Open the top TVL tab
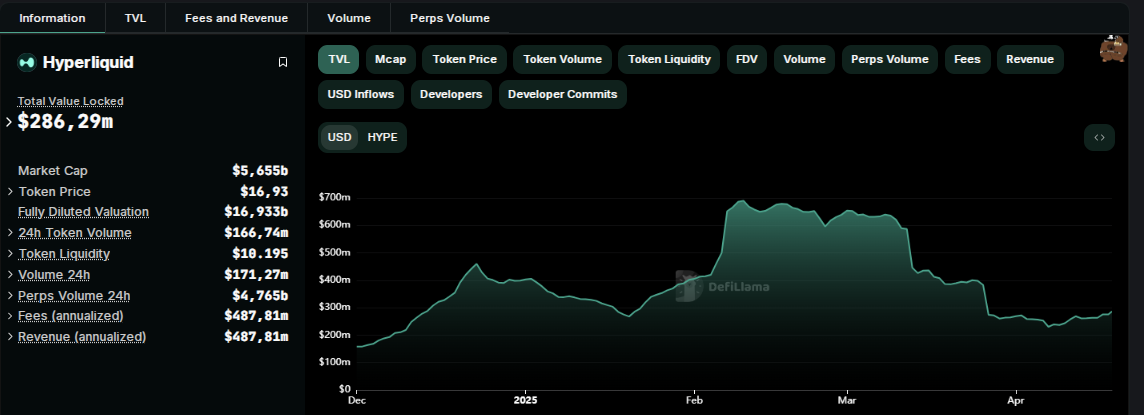The image size is (1144, 415). click(x=135, y=18)
